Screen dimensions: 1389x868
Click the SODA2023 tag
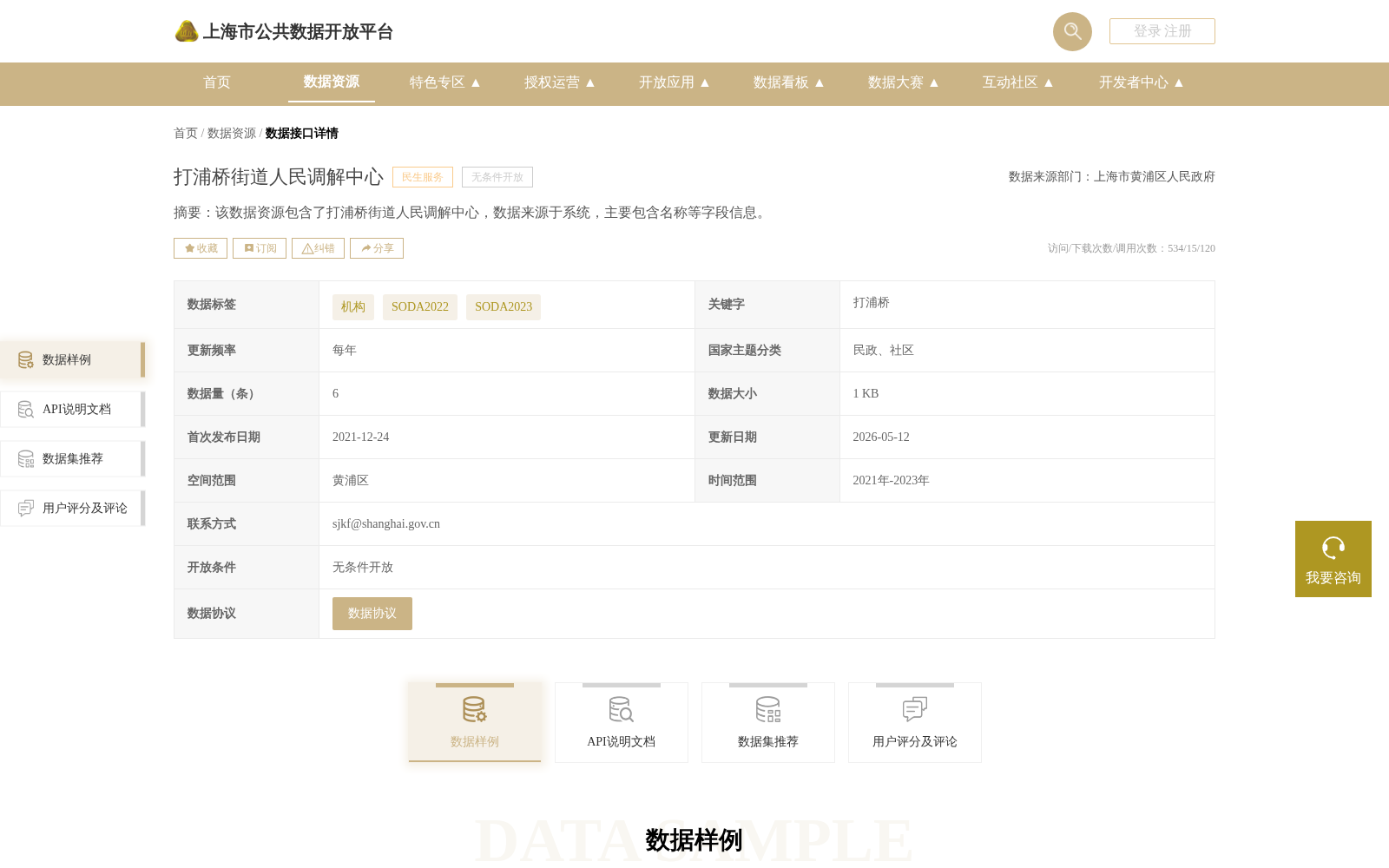click(x=504, y=307)
